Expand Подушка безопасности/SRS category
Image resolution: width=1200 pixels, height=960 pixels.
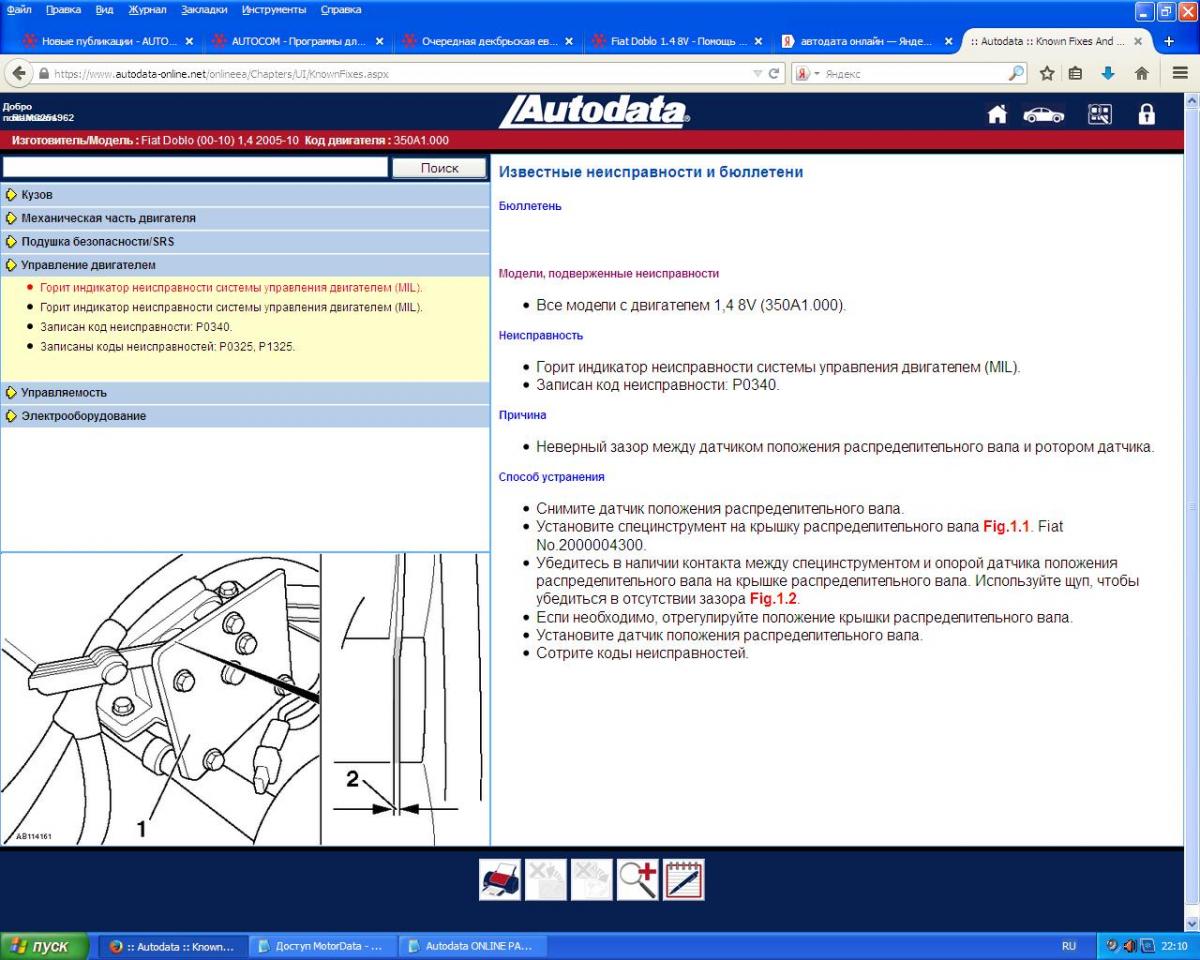pos(245,242)
